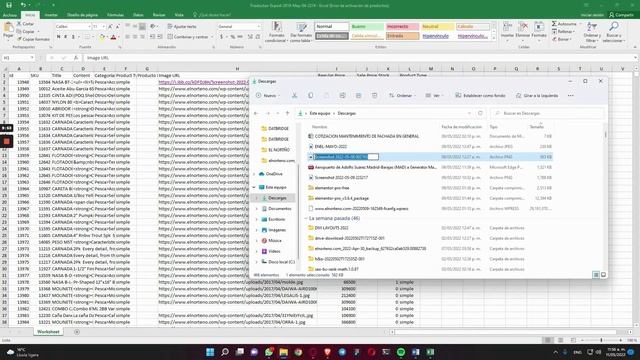Viewport: 640px width, 360px height.
Task: Click Girar a la izquierda in Explorer
Action: tap(537, 96)
